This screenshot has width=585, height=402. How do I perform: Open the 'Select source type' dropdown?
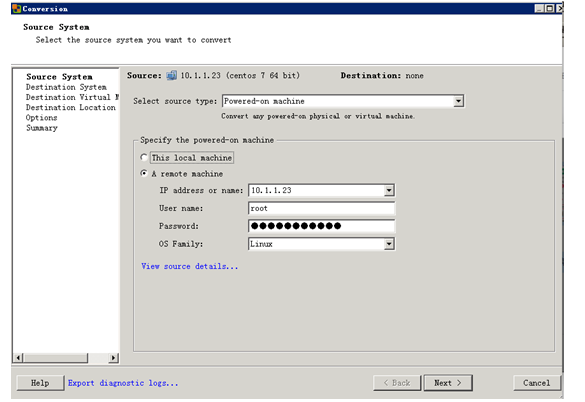[458, 101]
